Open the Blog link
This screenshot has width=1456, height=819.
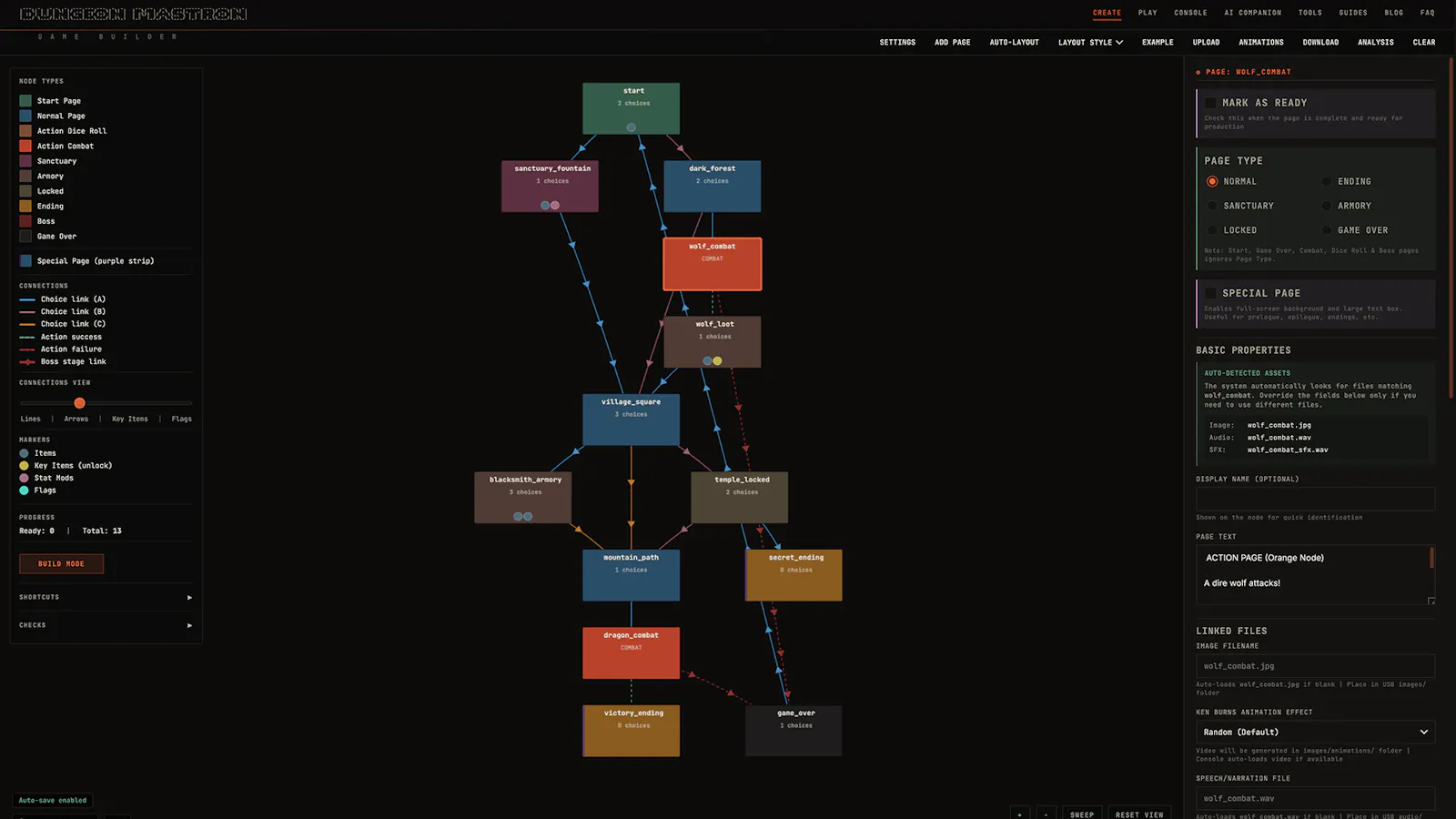(1394, 13)
